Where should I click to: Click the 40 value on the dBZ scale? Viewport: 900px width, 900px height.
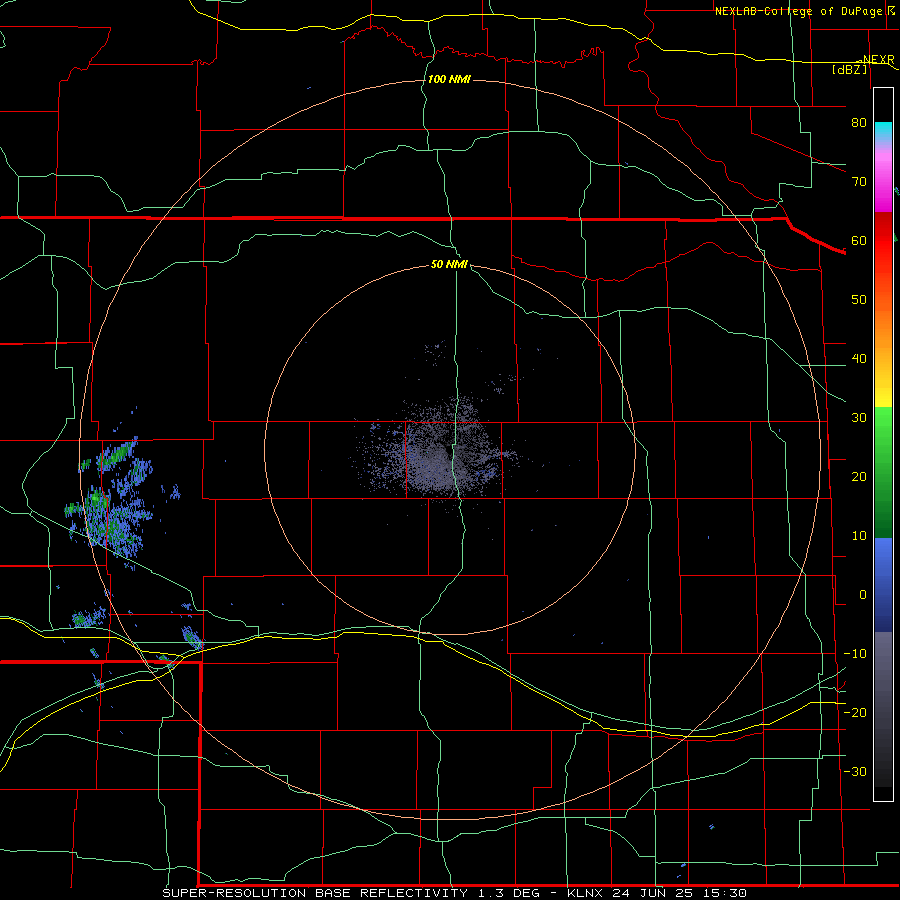coord(859,359)
